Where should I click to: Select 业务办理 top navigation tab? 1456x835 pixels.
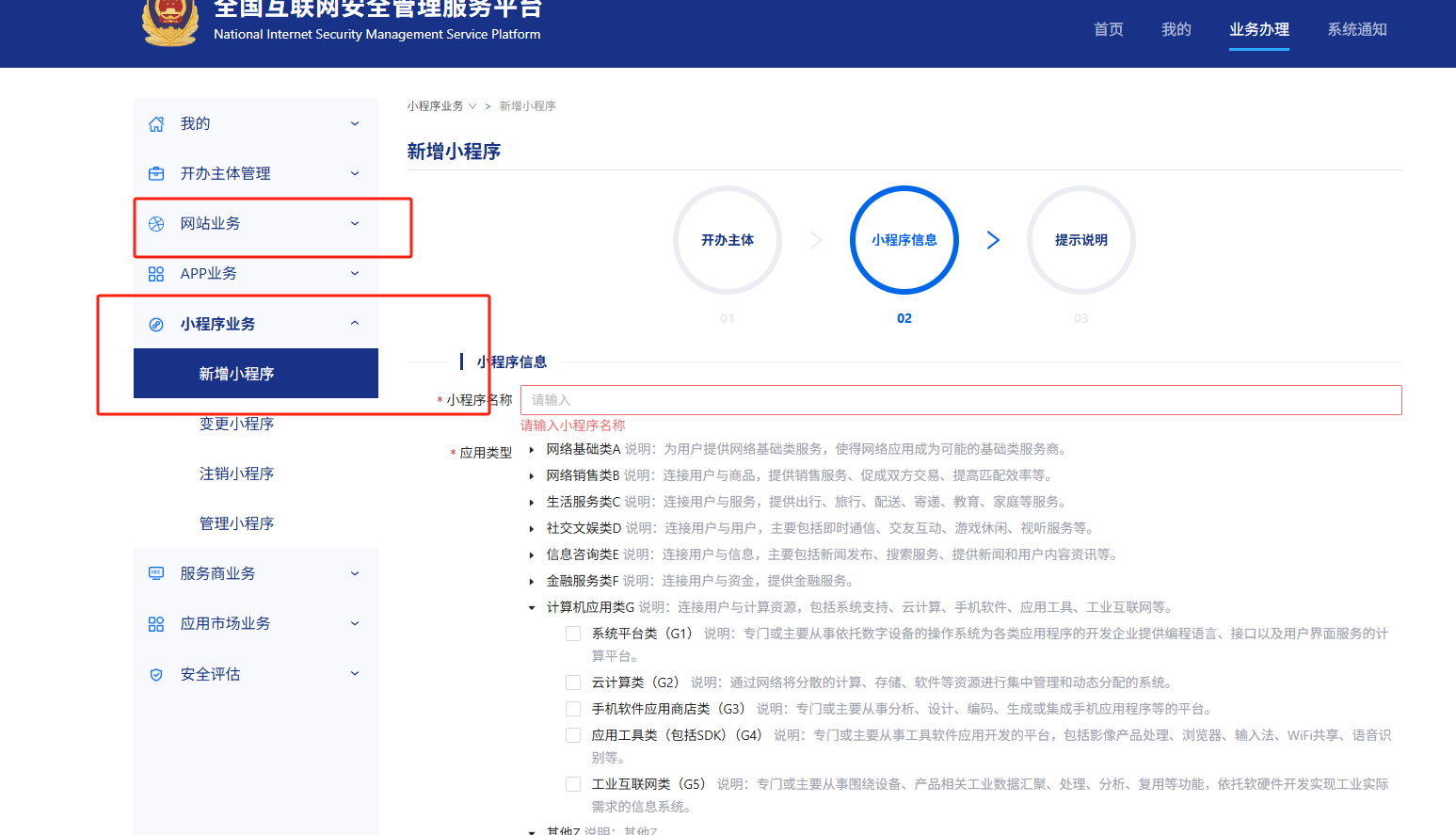tap(1259, 29)
